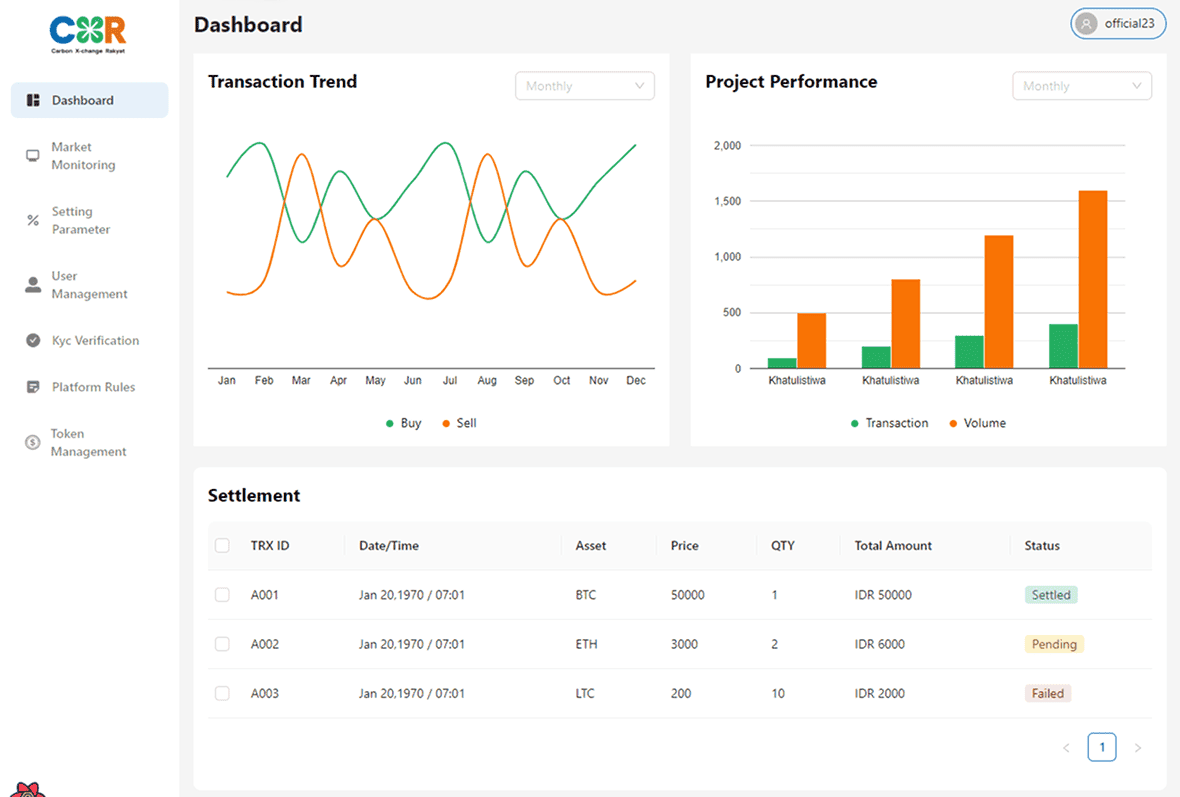Image resolution: width=1180 pixels, height=797 pixels.
Task: Open Token Management in sidebar
Action: coord(90,443)
